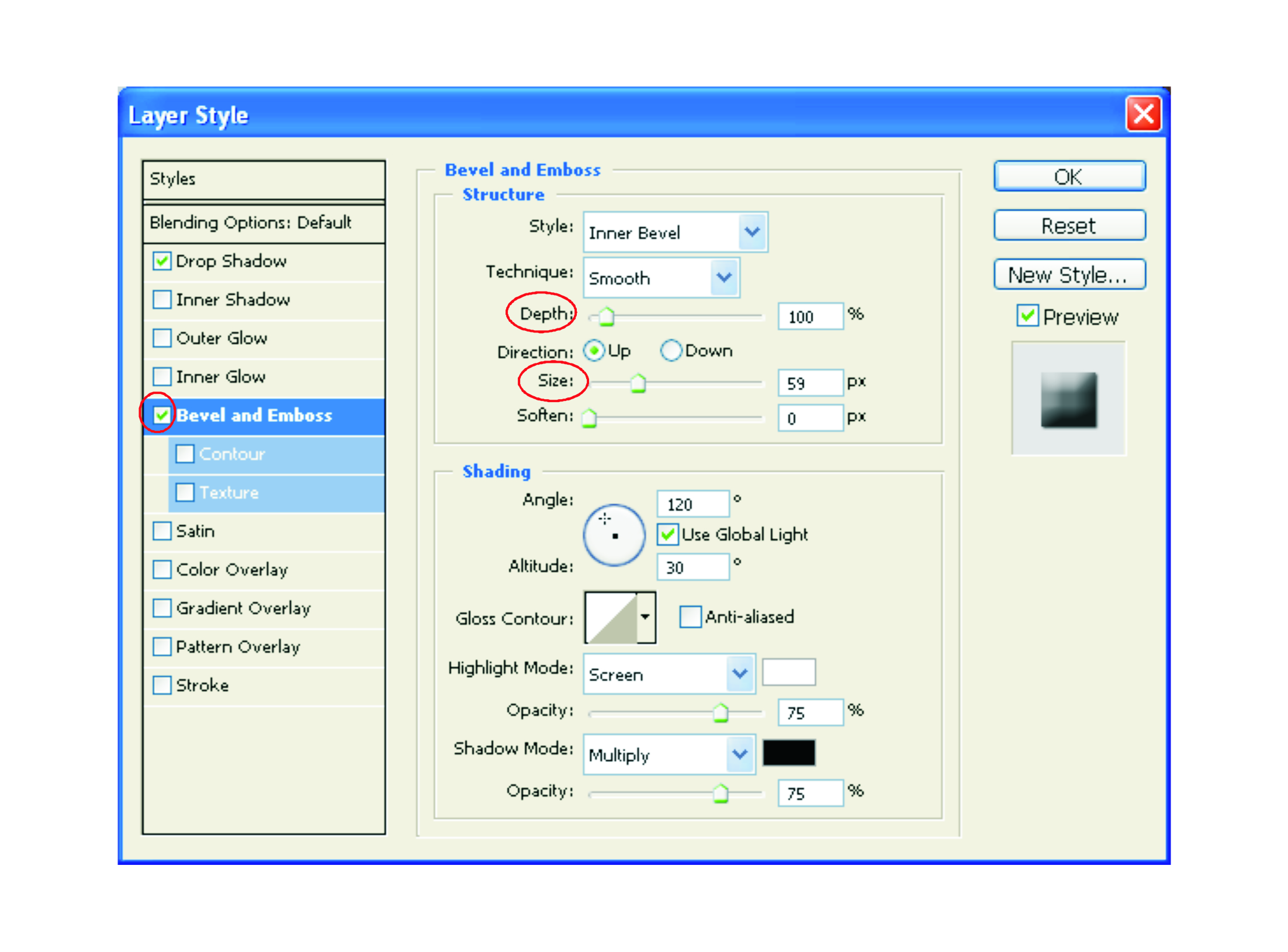Click the Size slider handle

pos(638,384)
